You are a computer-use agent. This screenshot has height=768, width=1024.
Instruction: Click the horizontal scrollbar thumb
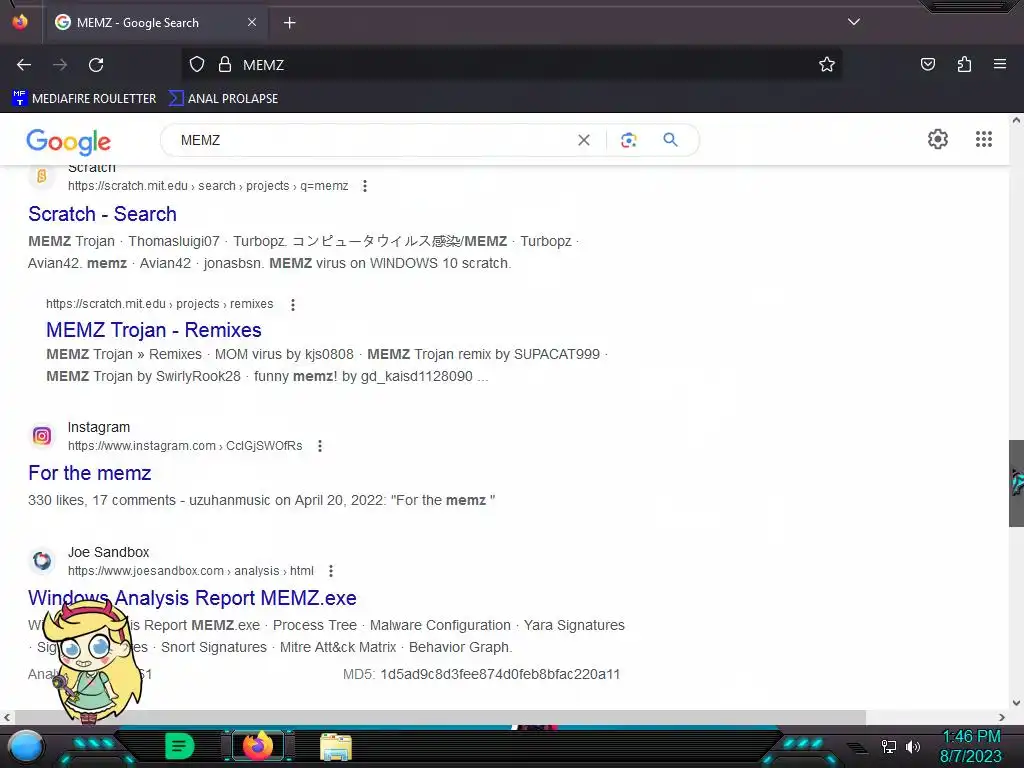point(439,717)
